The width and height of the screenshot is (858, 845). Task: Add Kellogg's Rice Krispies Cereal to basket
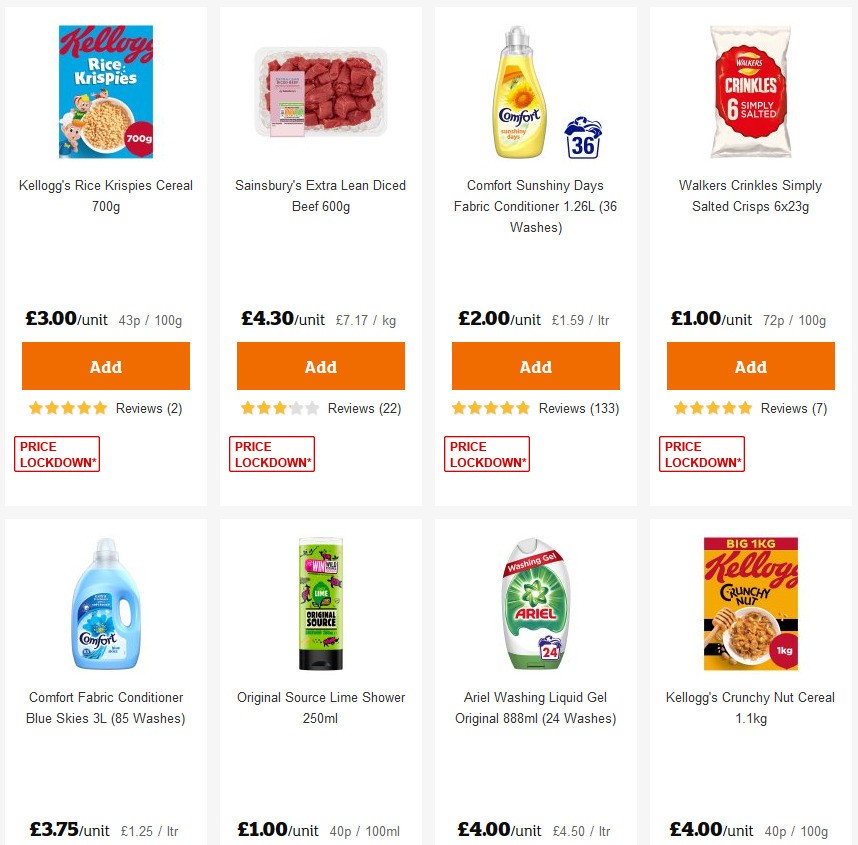tap(105, 365)
